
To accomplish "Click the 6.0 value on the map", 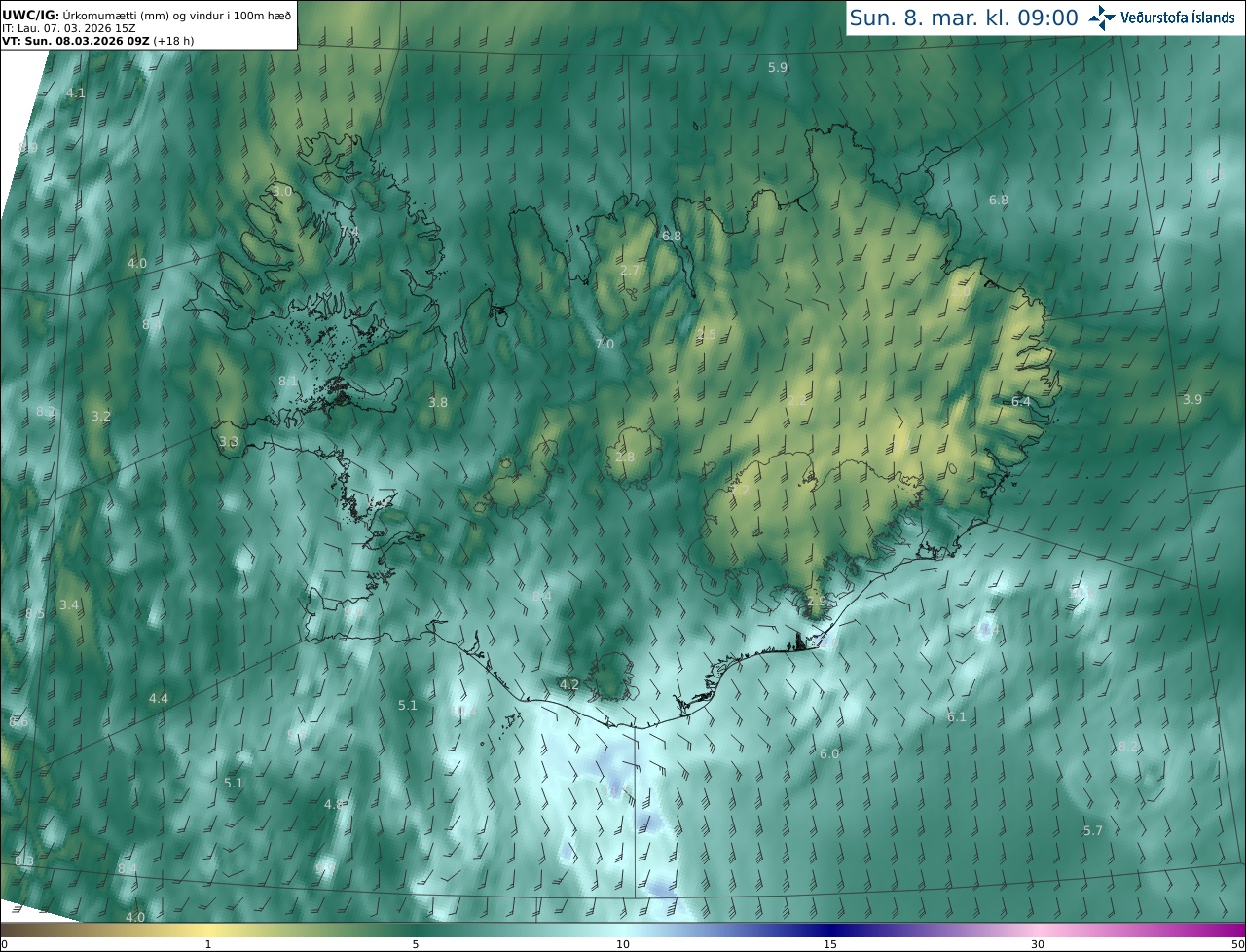I will point(828,753).
